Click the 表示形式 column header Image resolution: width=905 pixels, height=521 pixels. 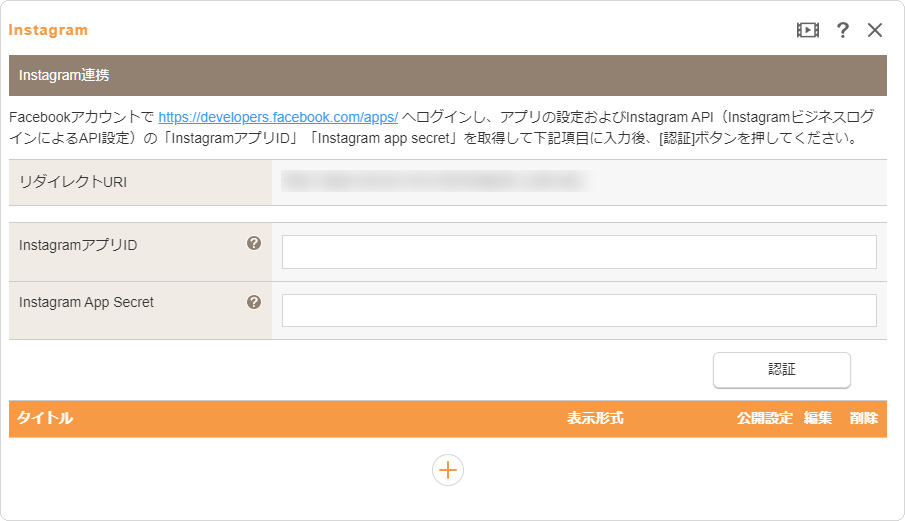tap(595, 418)
